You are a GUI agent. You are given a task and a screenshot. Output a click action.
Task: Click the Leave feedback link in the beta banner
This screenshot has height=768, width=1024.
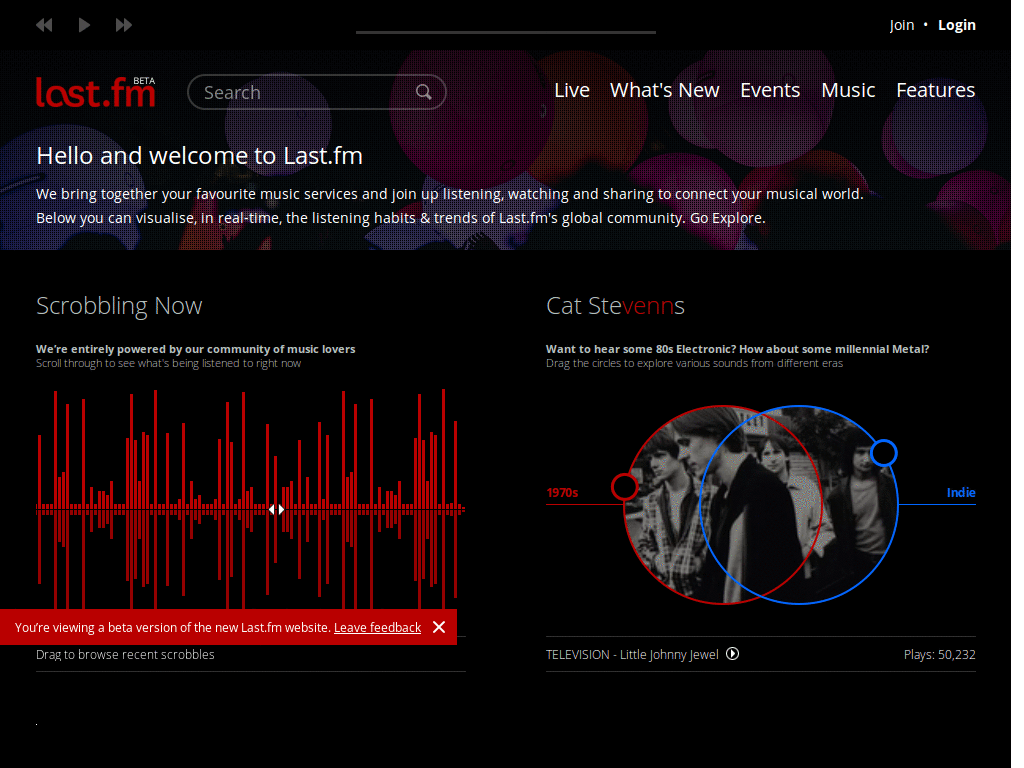tap(377, 627)
